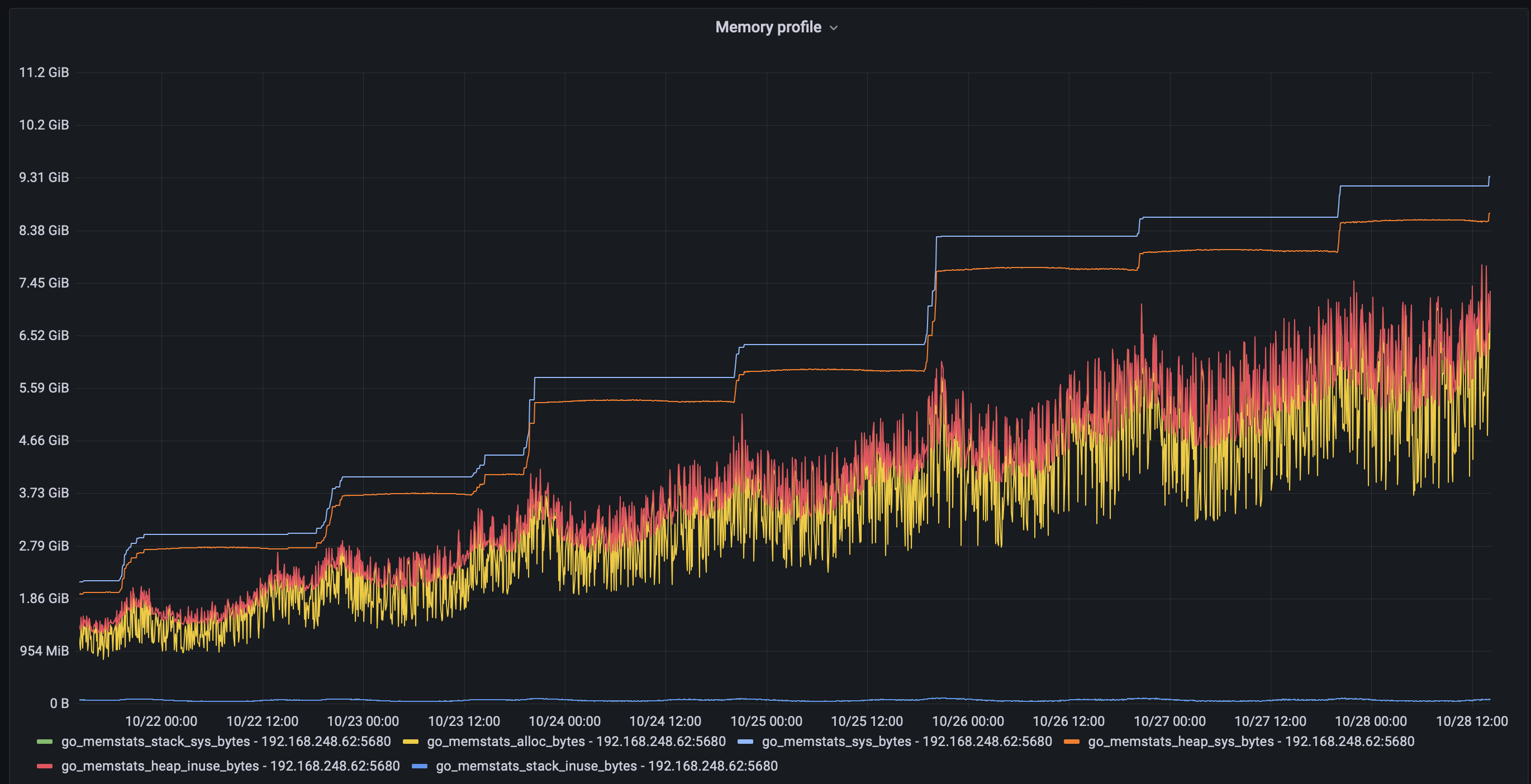This screenshot has height=784, width=1531.
Task: Click the 10/25 00:00 axis label
Action: 768,721
